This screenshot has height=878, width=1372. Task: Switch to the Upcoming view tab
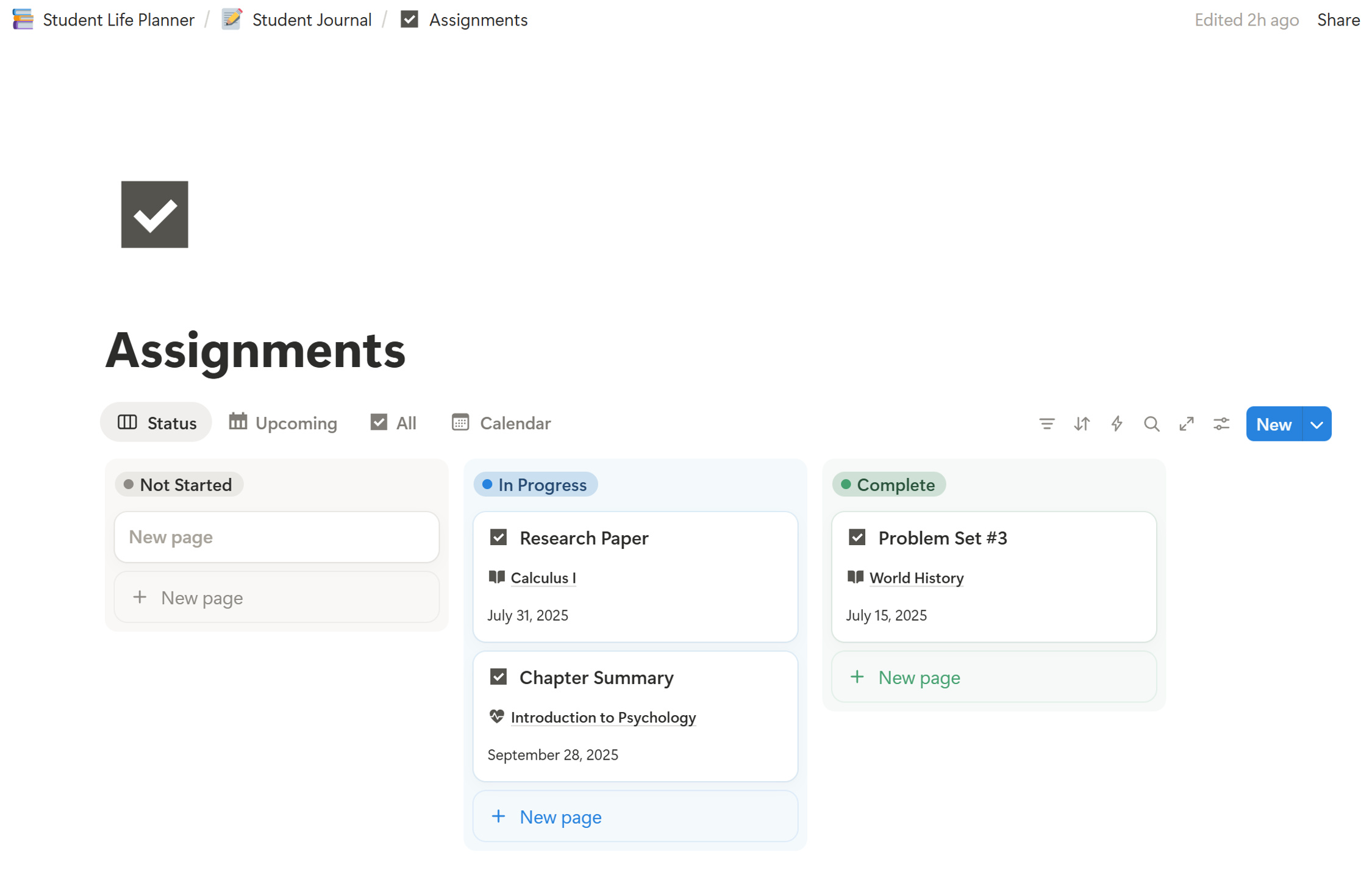click(283, 423)
